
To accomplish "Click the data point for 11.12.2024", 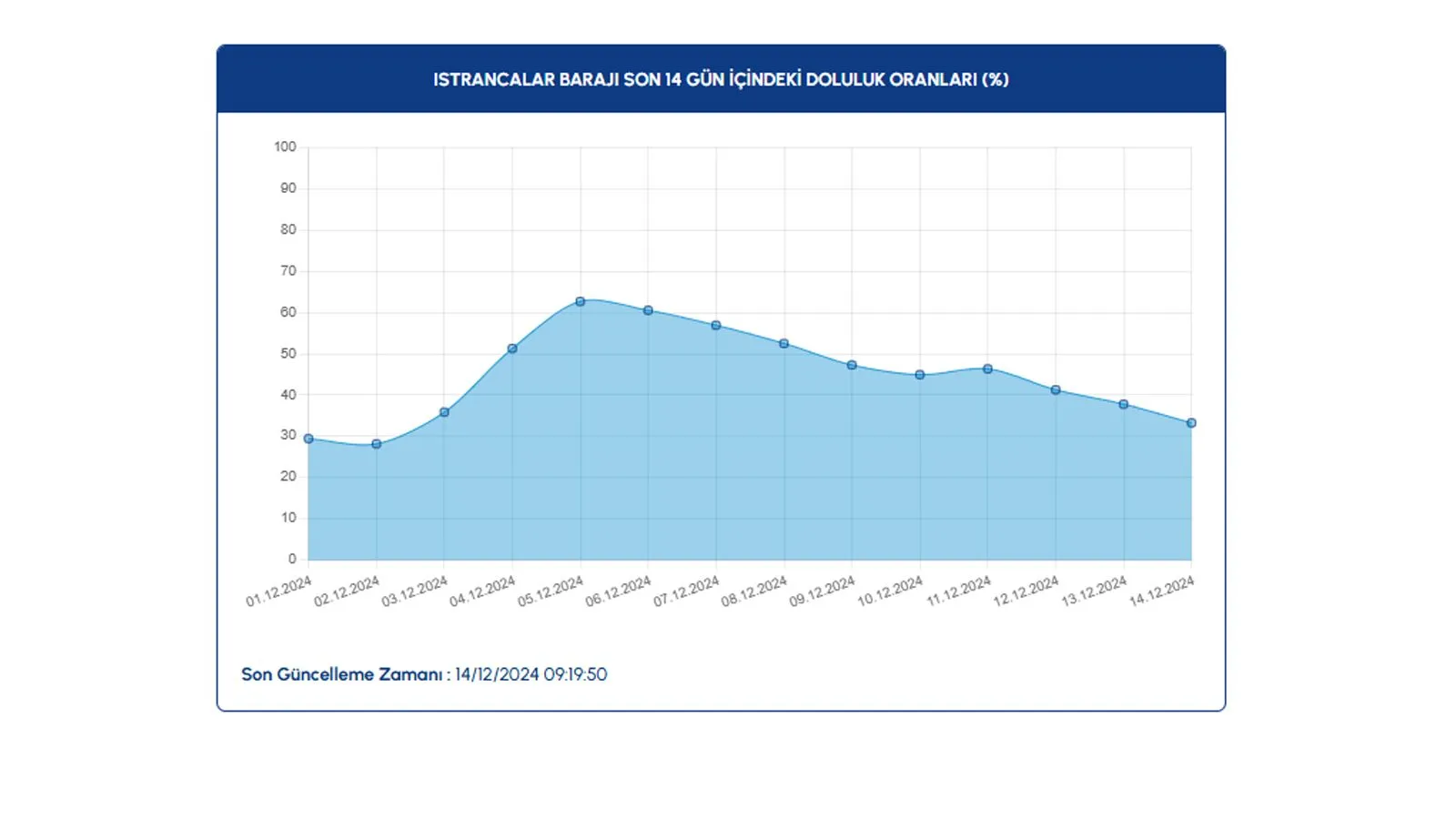I will pos(987,369).
